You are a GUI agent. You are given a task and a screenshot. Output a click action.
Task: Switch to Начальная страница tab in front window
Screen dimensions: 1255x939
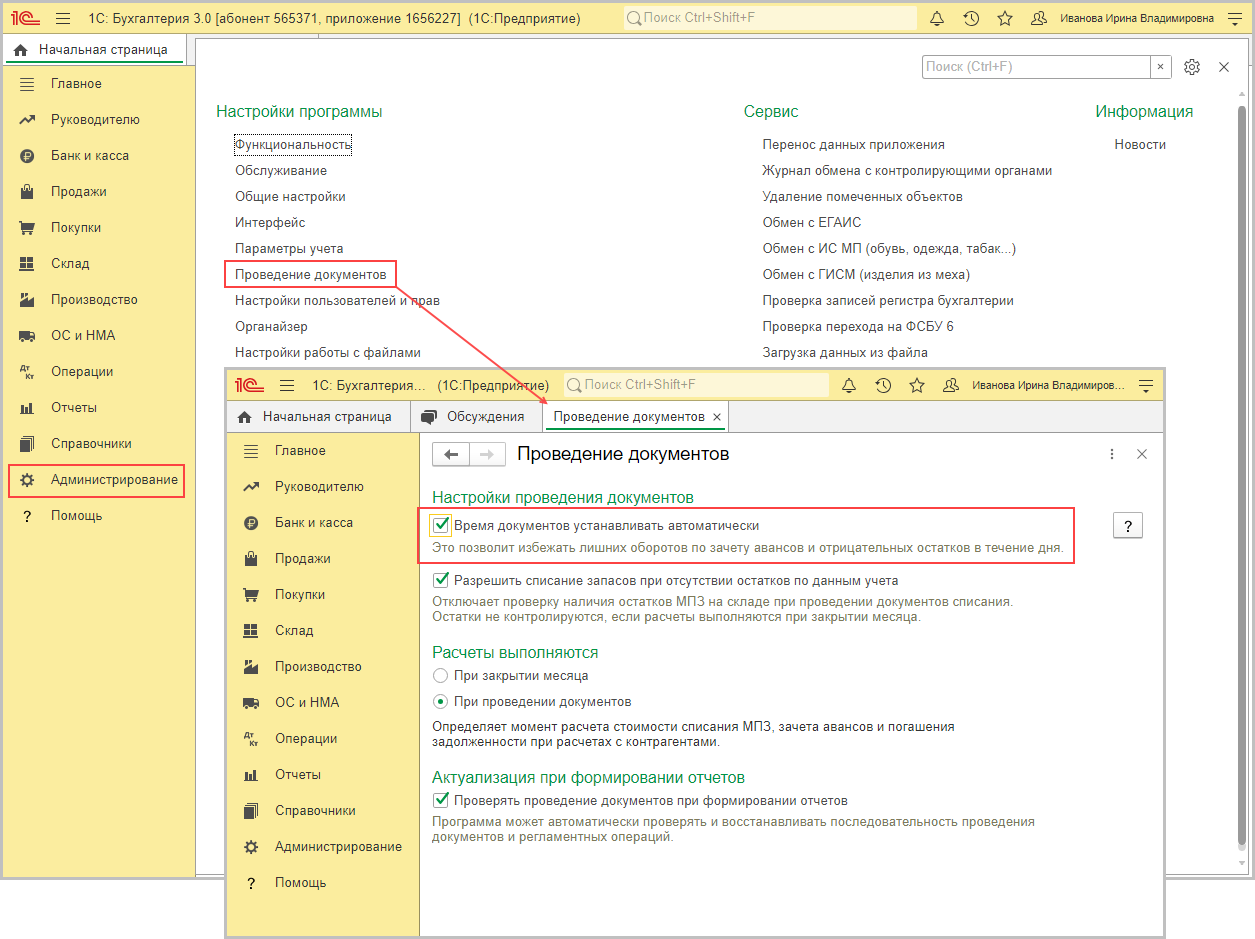[x=318, y=417]
